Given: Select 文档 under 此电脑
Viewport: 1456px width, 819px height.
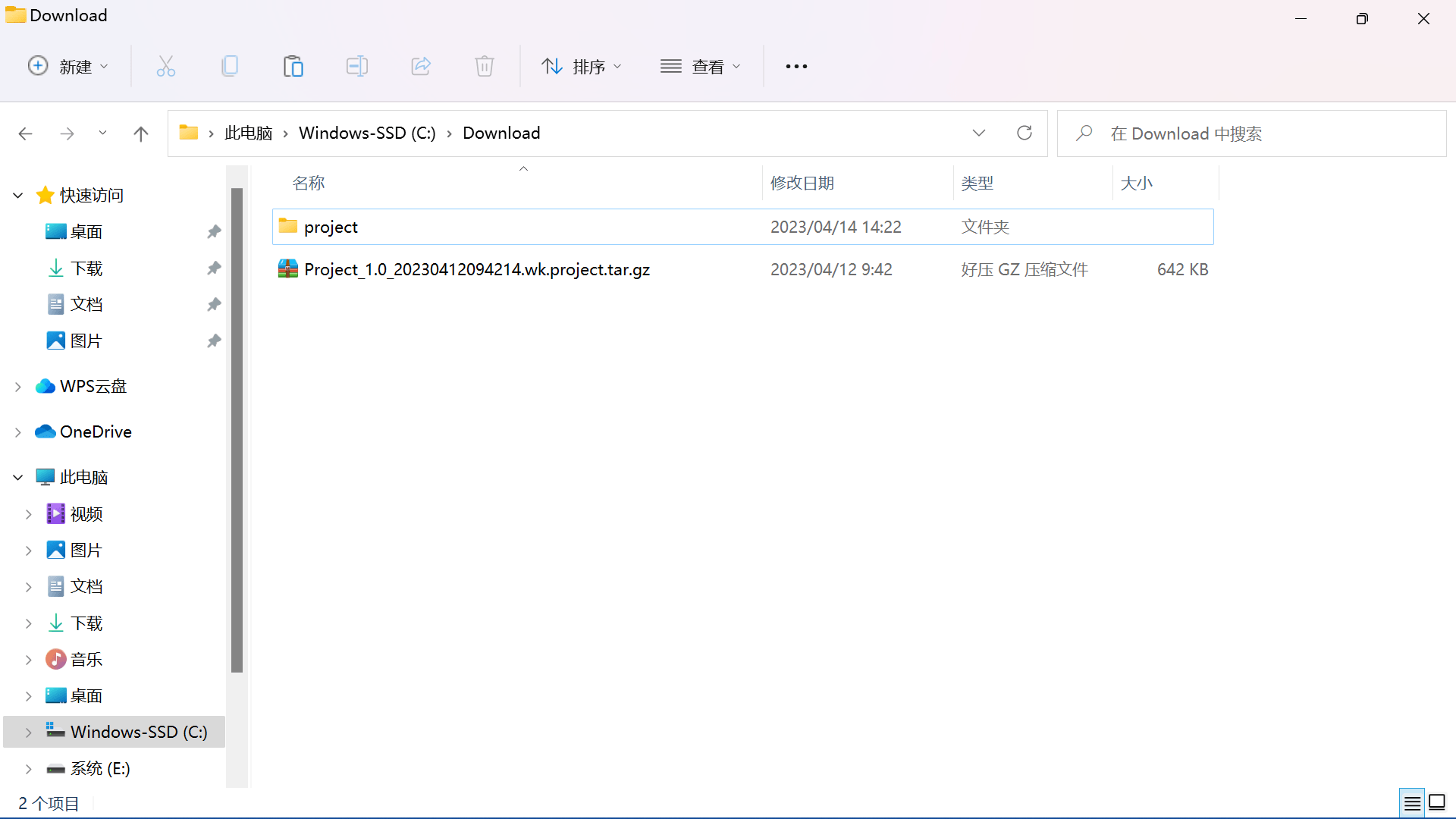Looking at the screenshot, I should (x=86, y=587).
